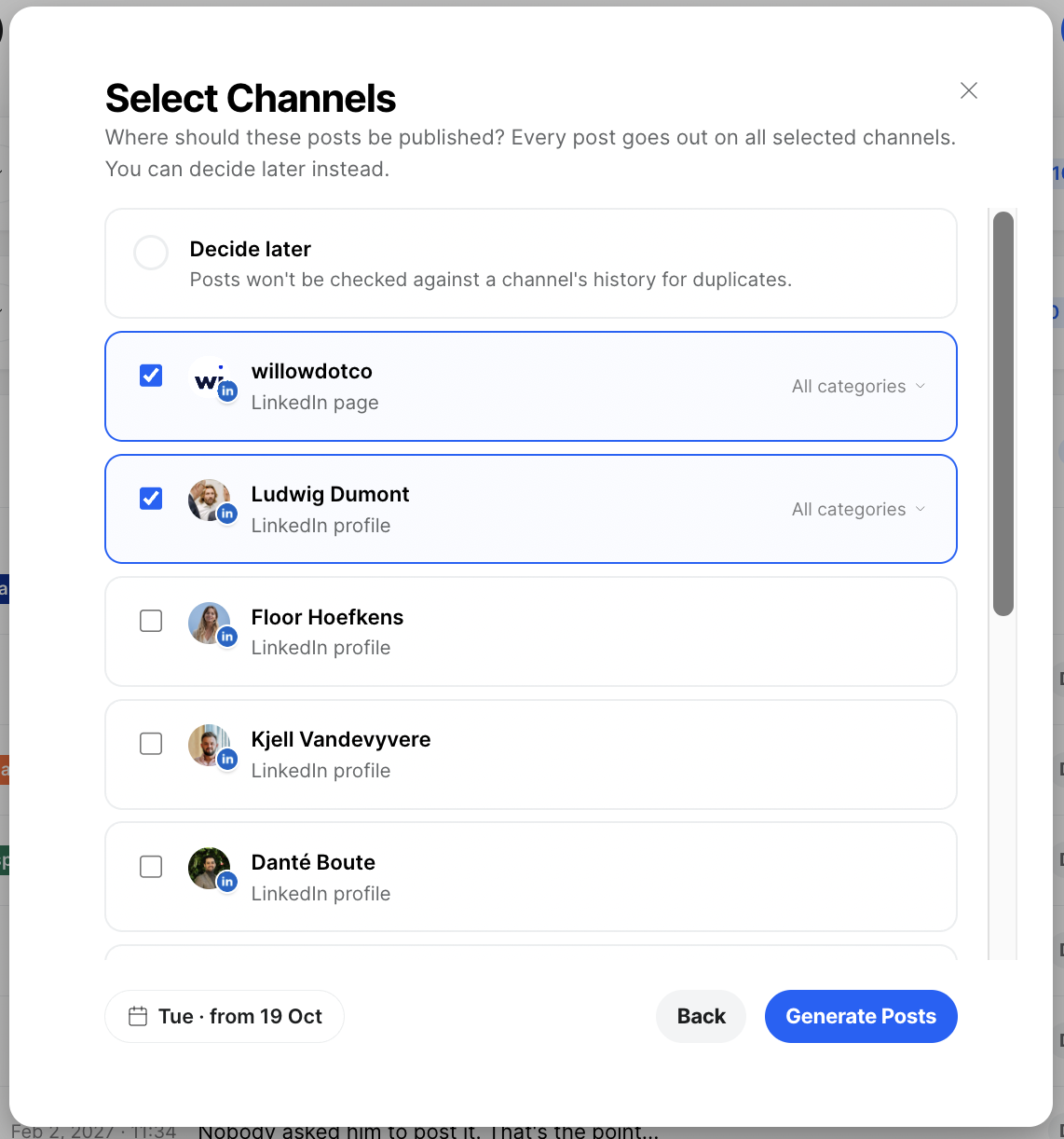Click the Select Channels heading

[251, 98]
